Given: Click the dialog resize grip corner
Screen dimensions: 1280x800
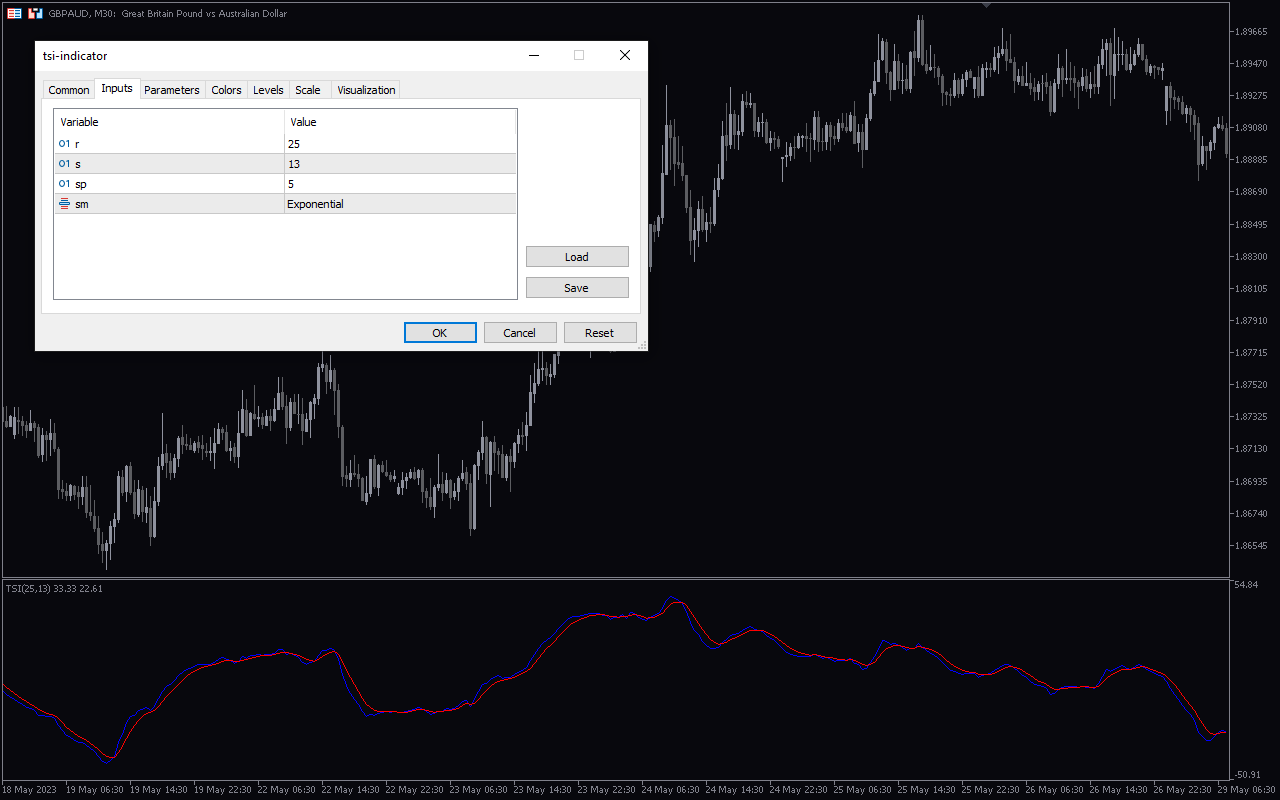Looking at the screenshot, I should click(642, 345).
